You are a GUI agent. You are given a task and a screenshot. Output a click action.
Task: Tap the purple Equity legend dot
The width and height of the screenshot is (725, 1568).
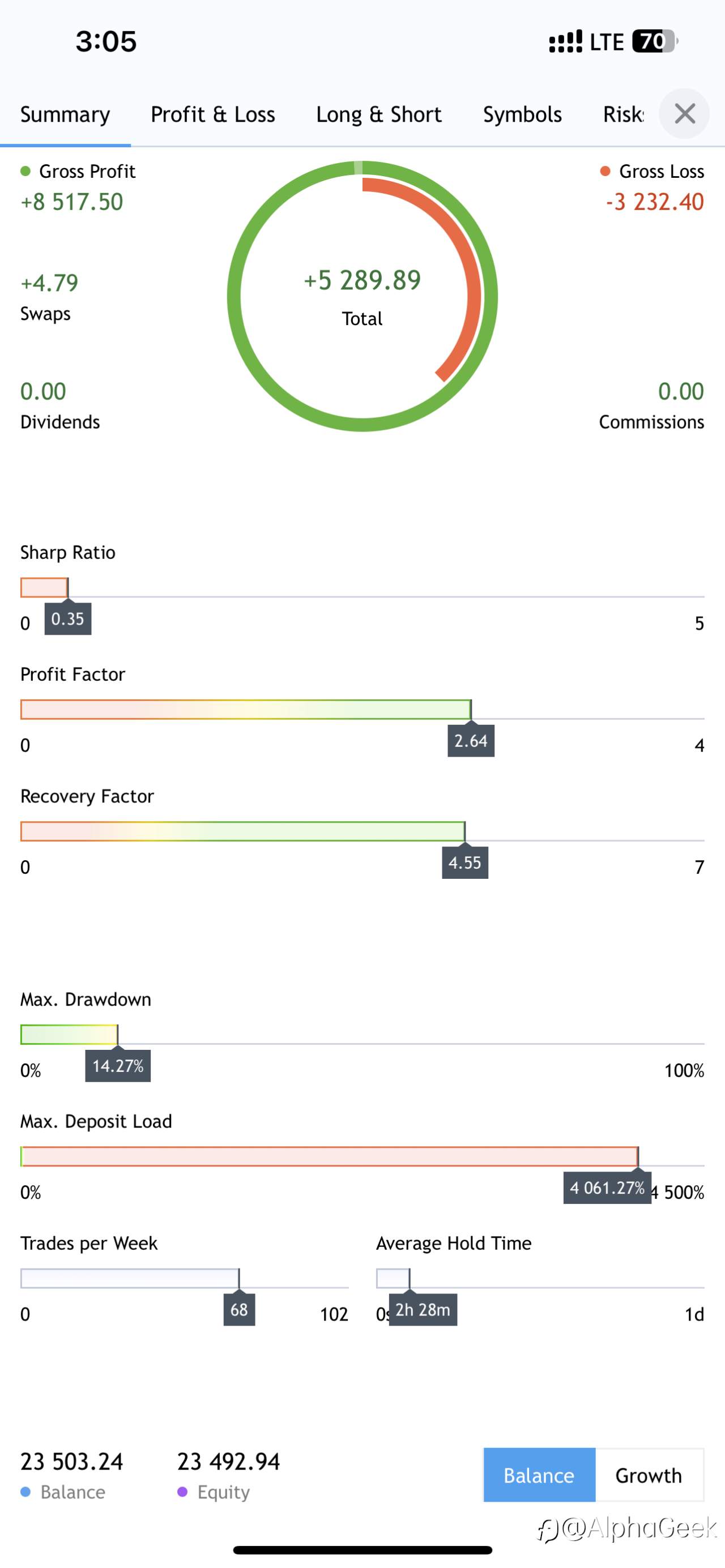coord(182,1492)
